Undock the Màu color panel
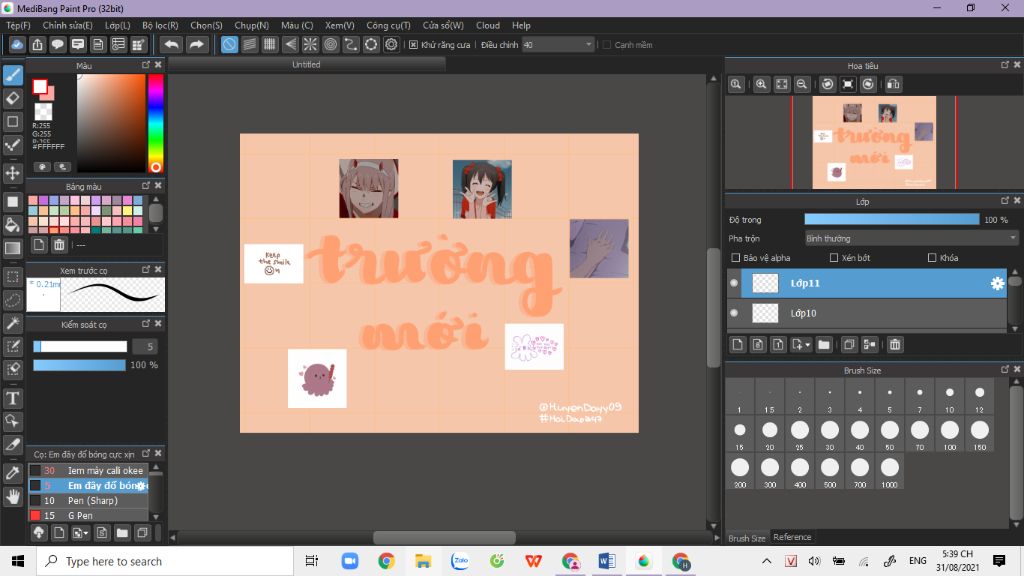Screen dimensions: 1024x576 (x=146, y=65)
